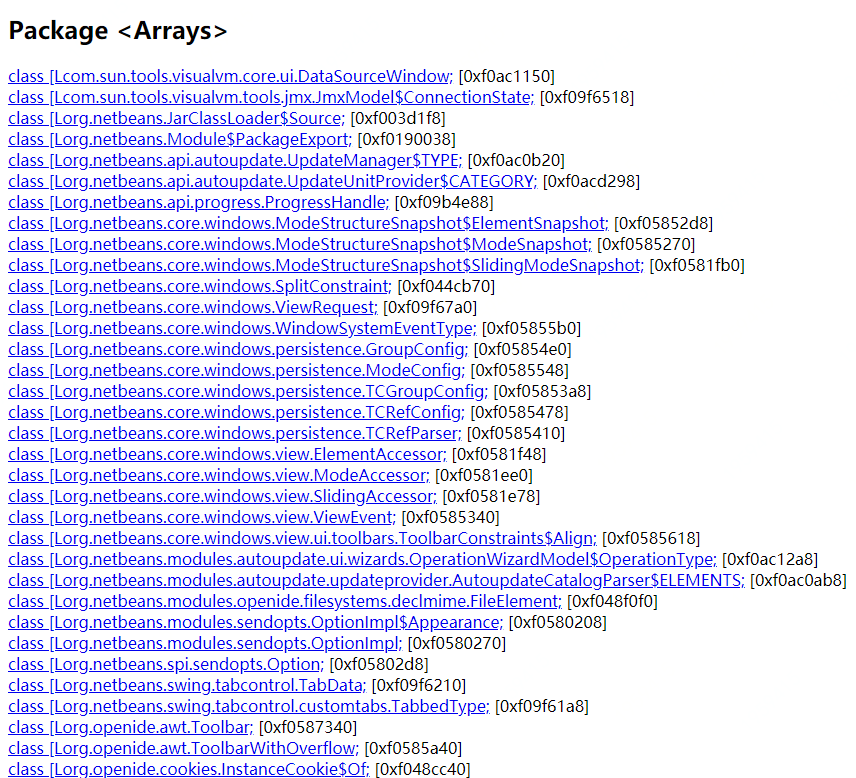856x778 pixels.
Task: Open persistence.GroupConfig class link
Action: click(x=238, y=350)
